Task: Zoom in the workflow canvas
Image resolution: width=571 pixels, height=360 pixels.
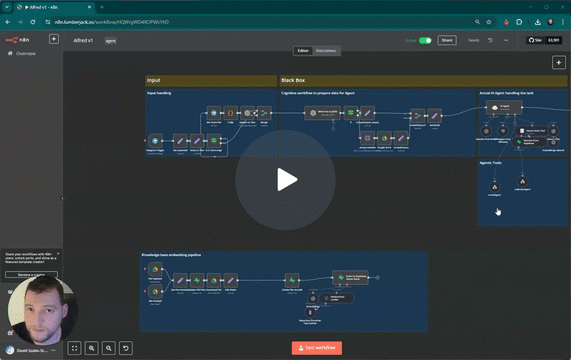Action: (x=91, y=348)
